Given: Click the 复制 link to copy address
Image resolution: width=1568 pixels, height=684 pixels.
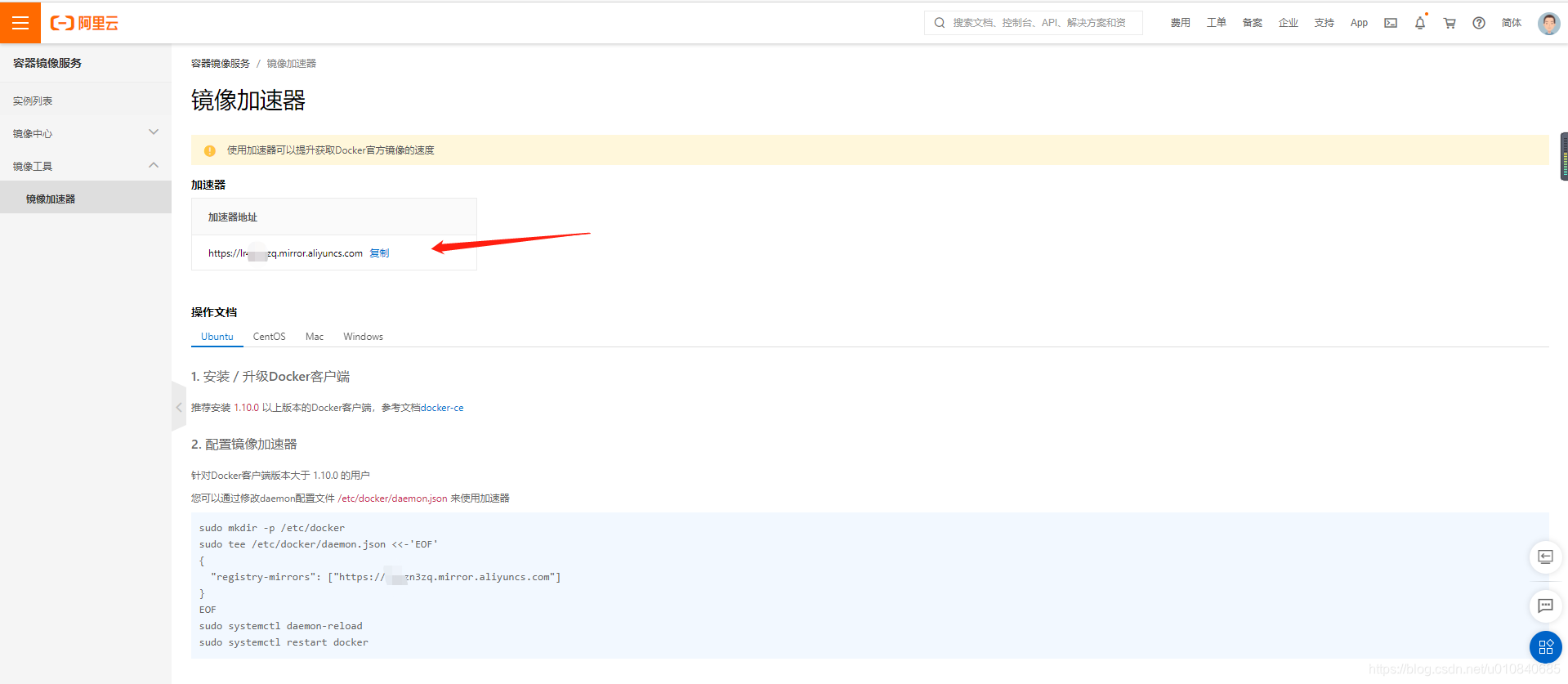Looking at the screenshot, I should click(379, 253).
